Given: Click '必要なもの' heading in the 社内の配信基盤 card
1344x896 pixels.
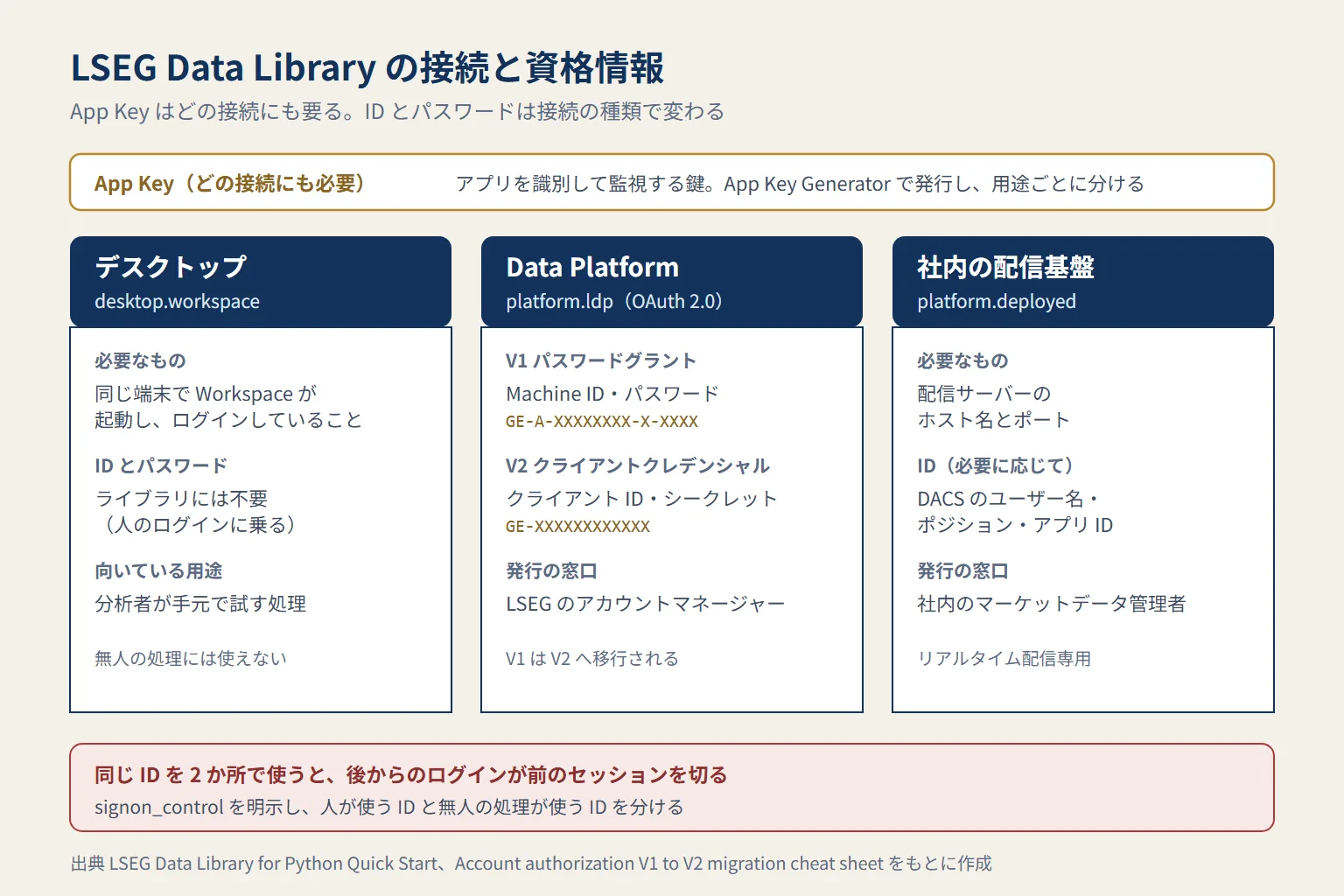Looking at the screenshot, I should coord(962,360).
